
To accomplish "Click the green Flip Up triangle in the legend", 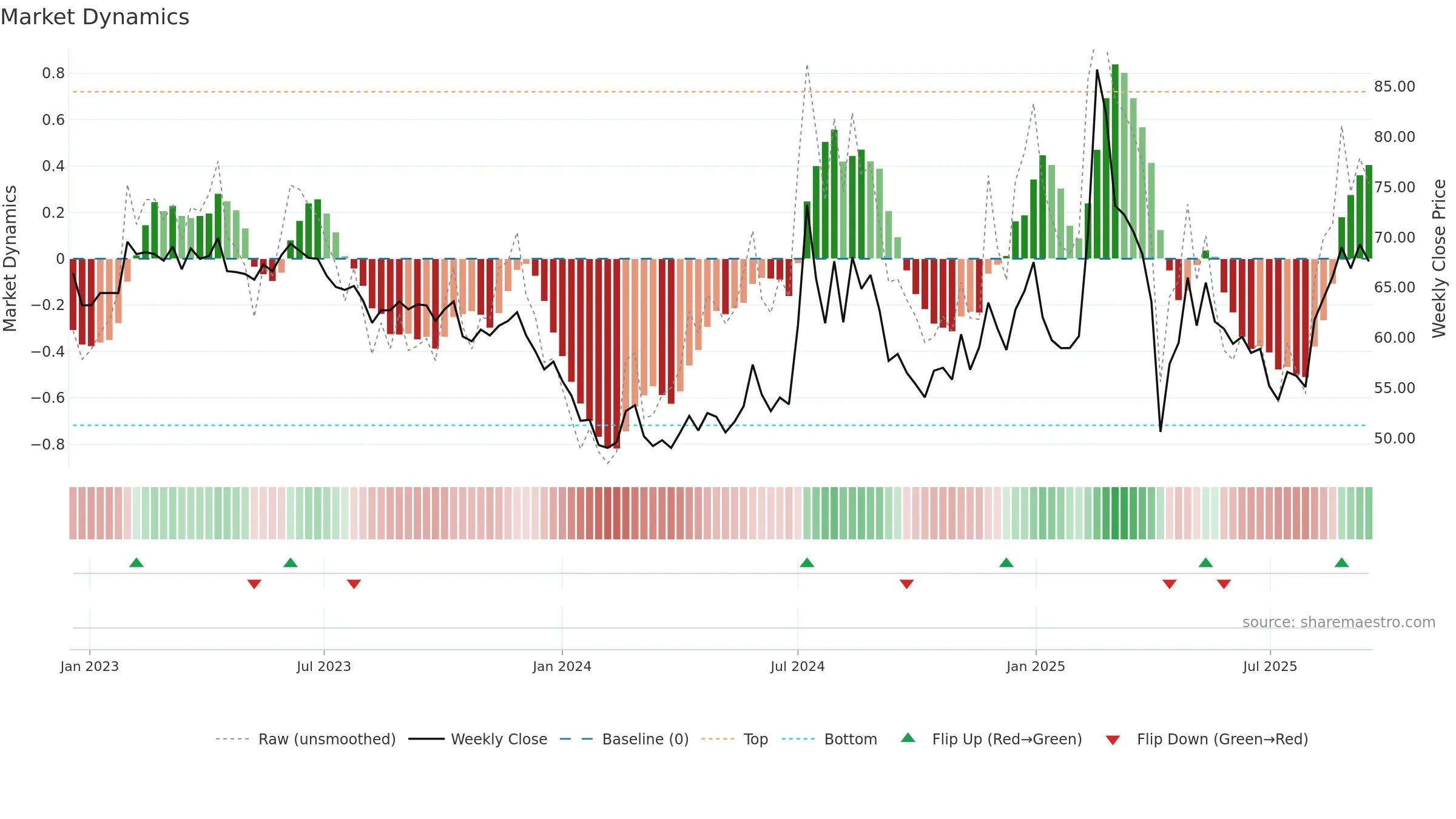I will tap(908, 738).
